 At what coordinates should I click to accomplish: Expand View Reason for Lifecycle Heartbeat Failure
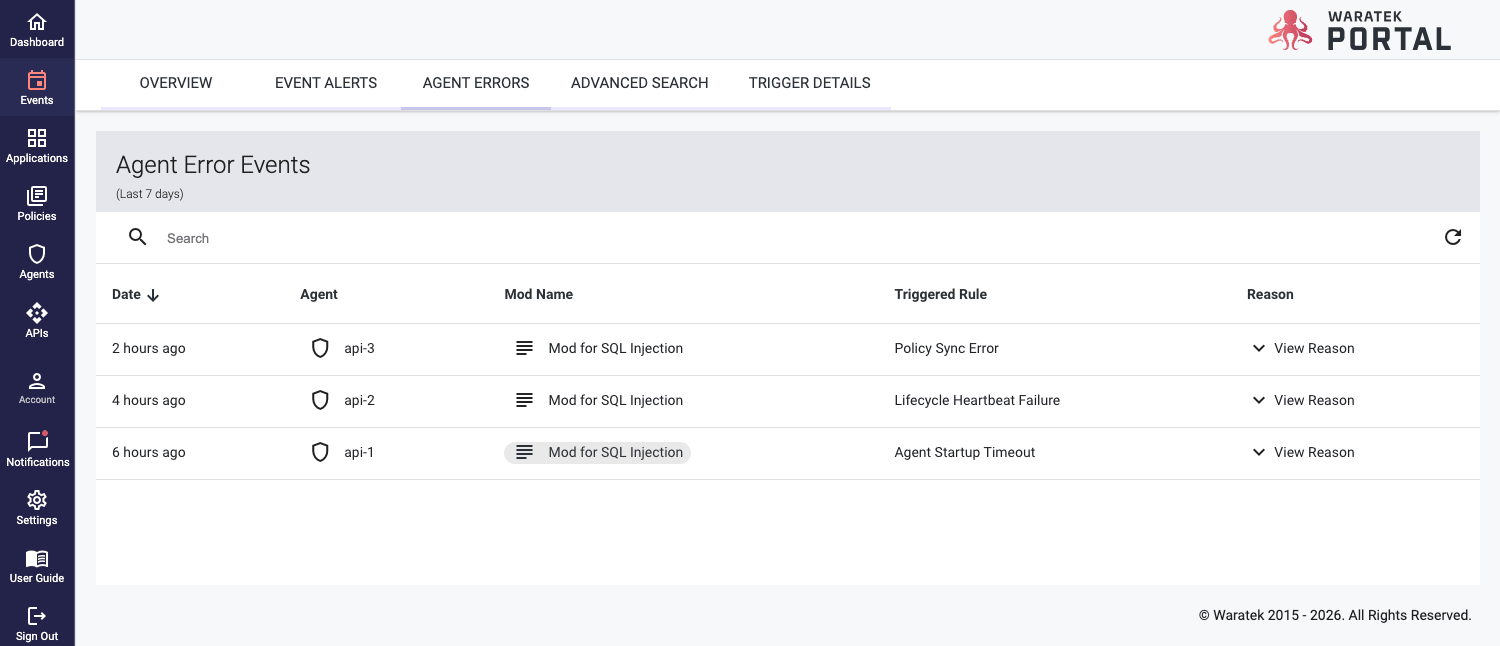(1303, 400)
